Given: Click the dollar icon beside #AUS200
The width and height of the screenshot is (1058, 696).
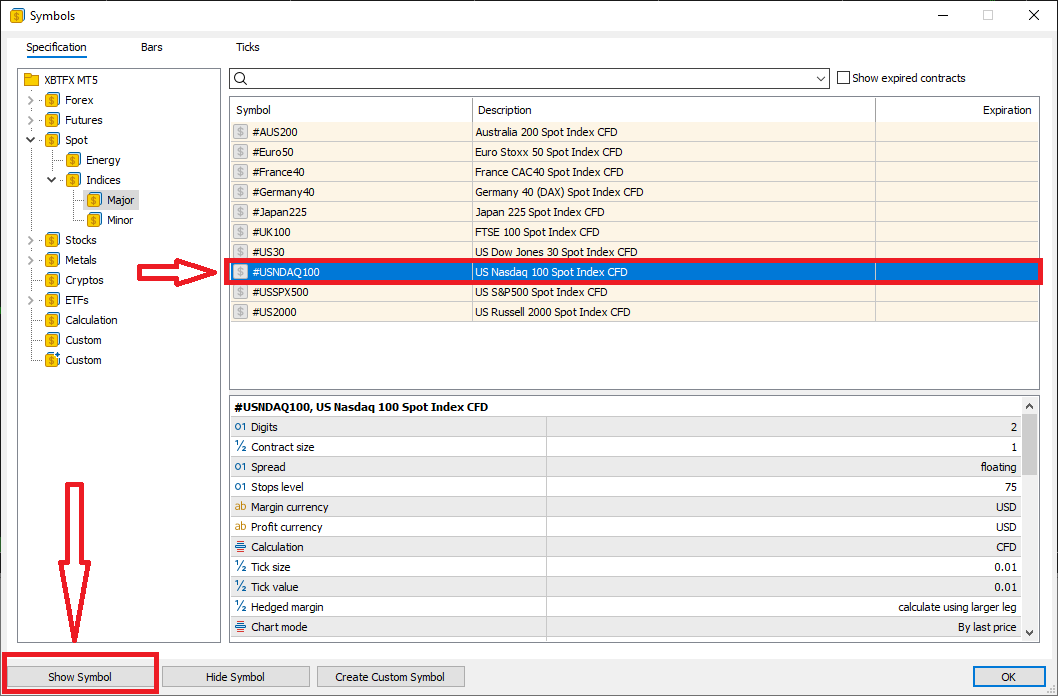Looking at the screenshot, I should pos(240,132).
